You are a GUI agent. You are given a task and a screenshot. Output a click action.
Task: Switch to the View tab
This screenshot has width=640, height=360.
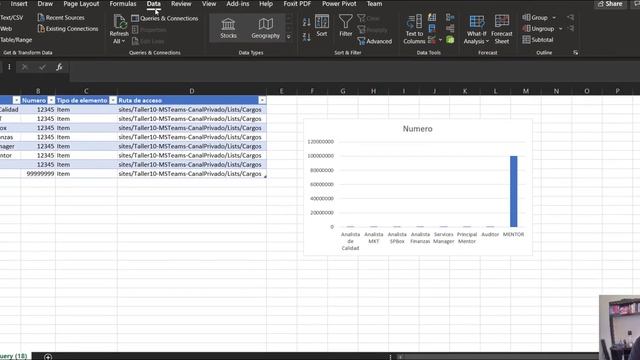click(x=209, y=4)
